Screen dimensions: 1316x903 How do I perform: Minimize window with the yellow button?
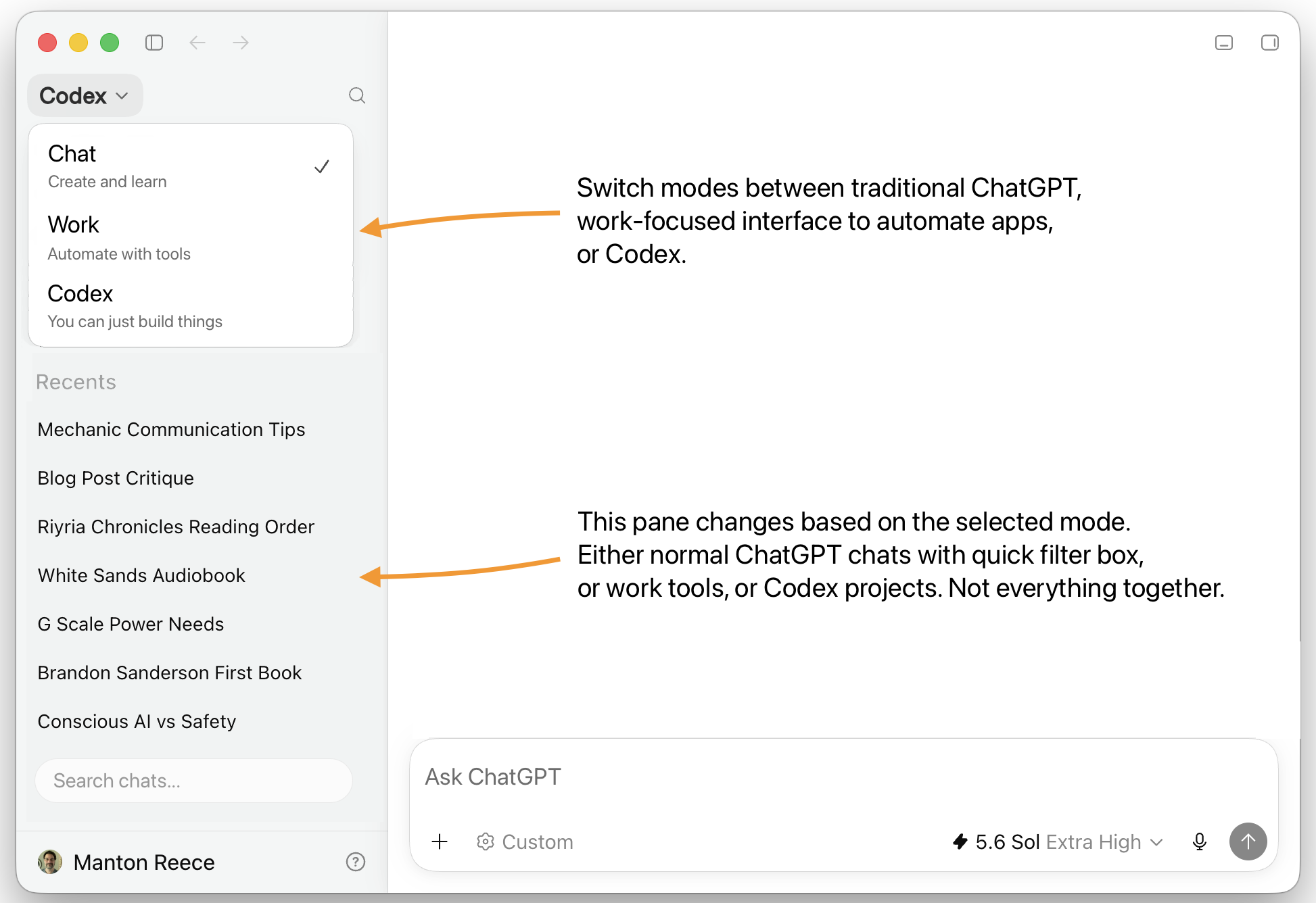[x=78, y=43]
